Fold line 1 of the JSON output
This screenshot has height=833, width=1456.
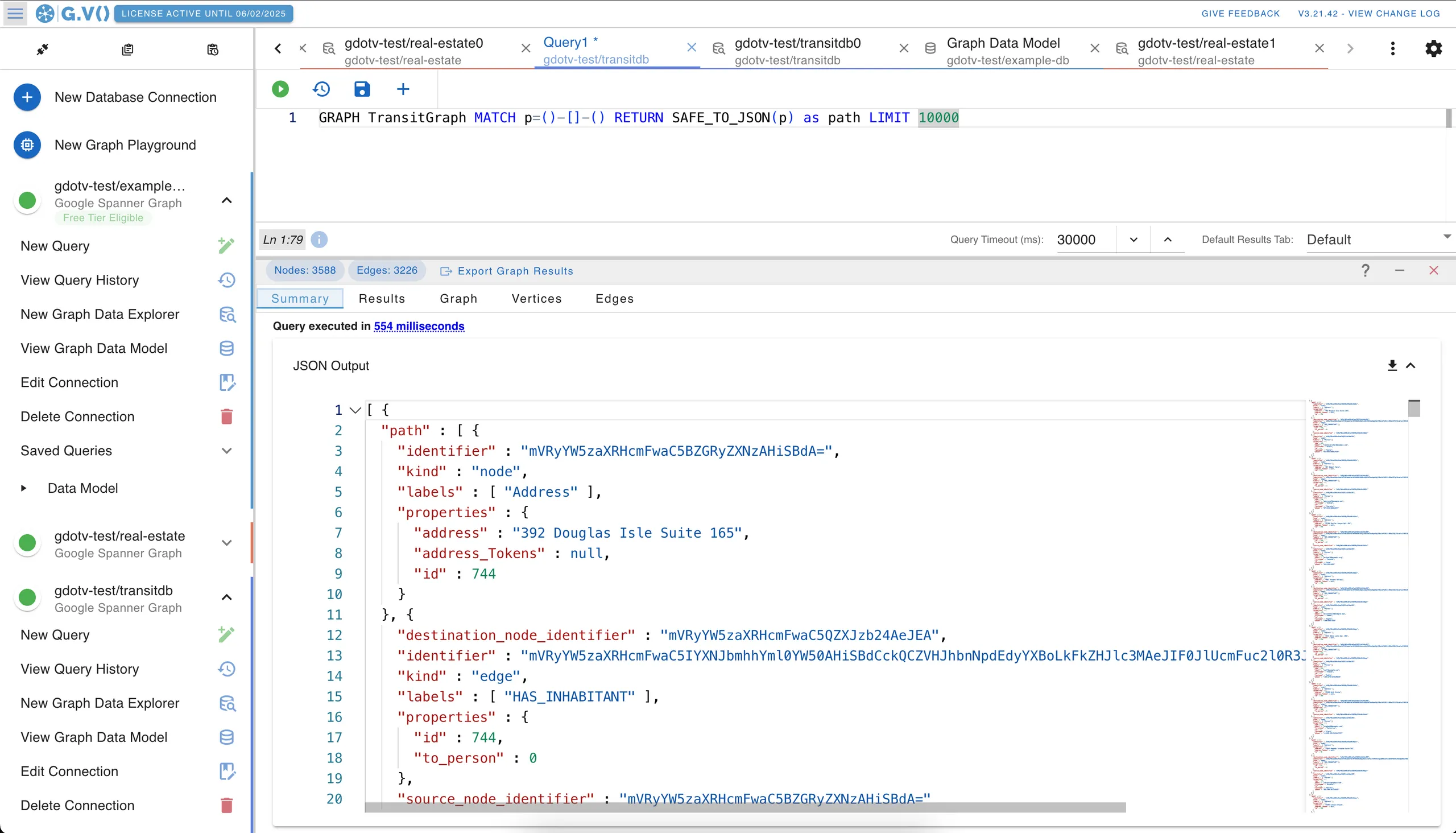point(355,410)
